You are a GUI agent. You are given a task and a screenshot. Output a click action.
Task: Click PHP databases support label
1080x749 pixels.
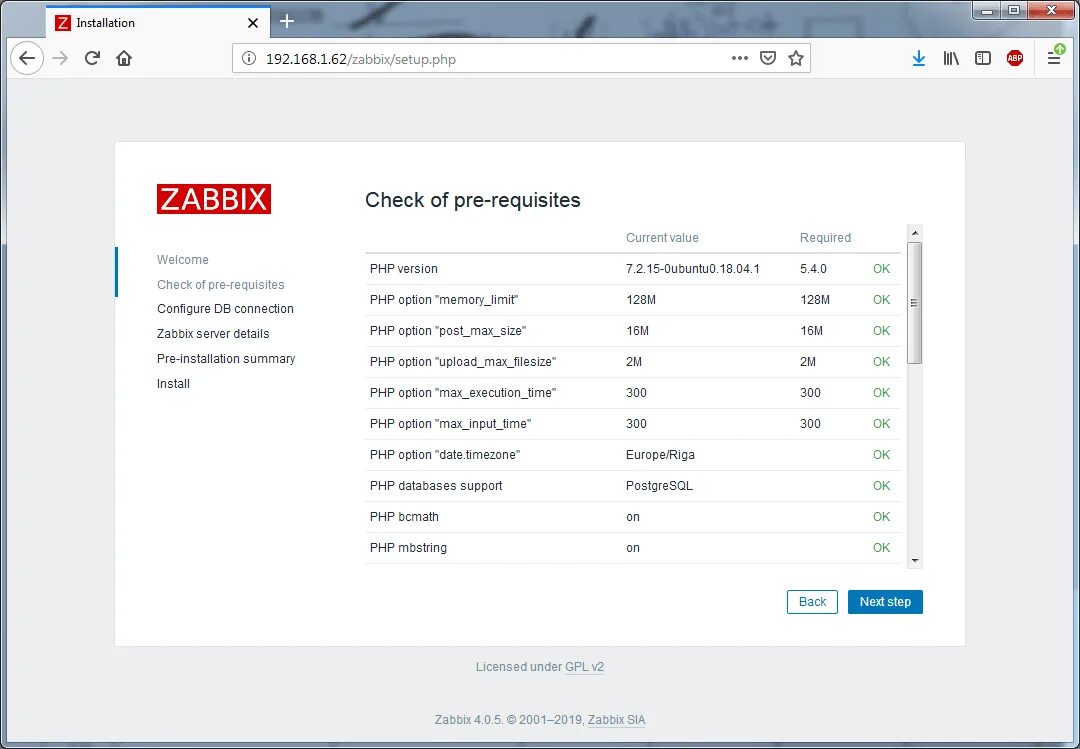(x=436, y=486)
